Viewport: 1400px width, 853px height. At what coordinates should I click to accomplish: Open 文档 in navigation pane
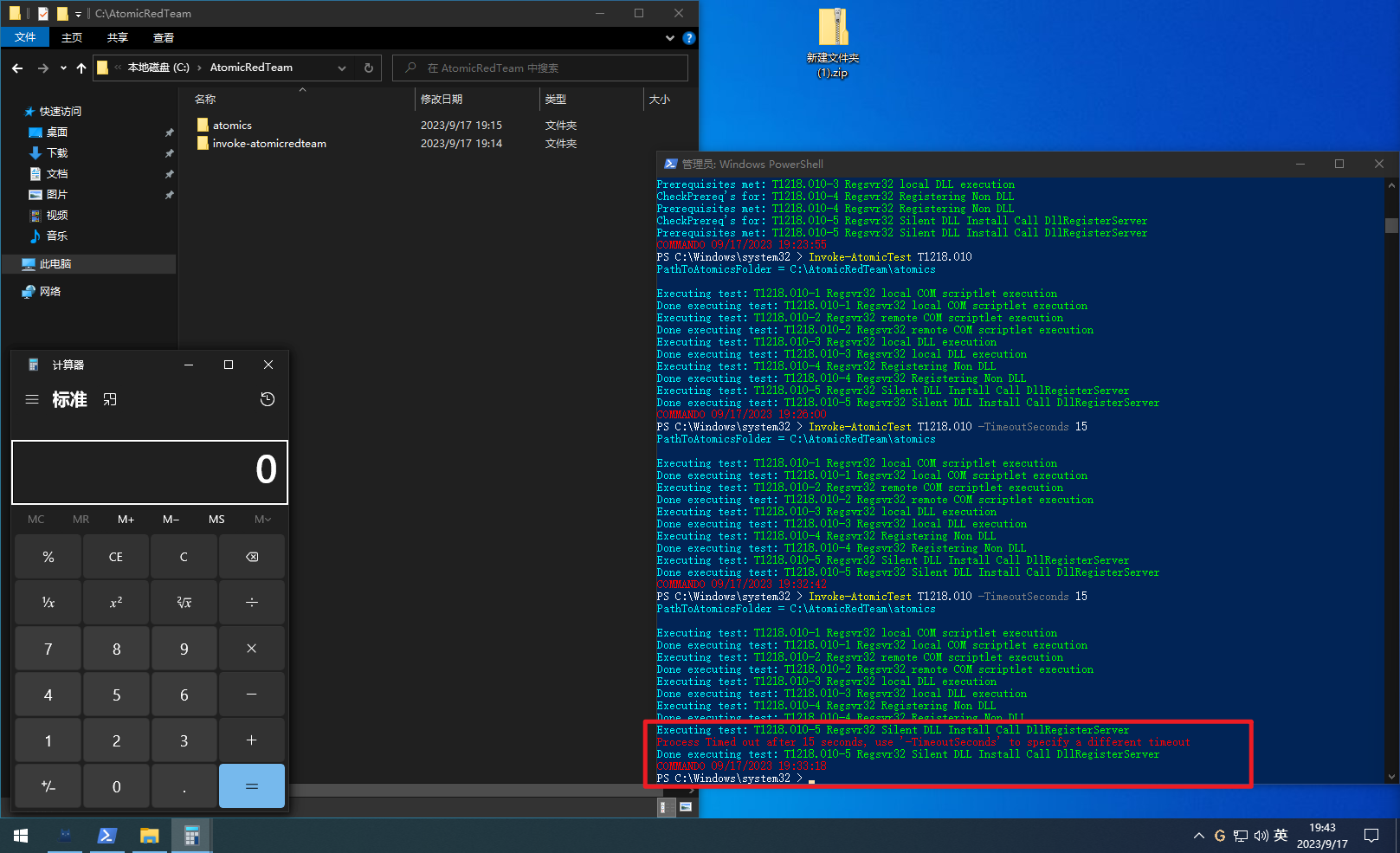(57, 174)
